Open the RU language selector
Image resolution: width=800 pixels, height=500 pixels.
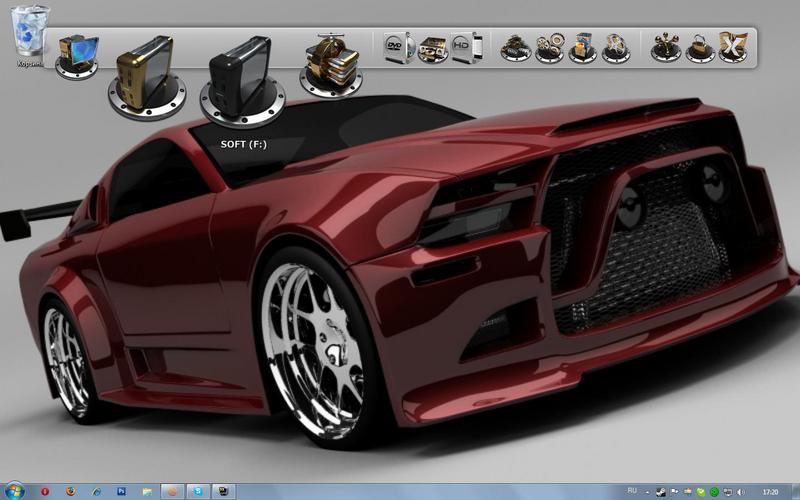632,491
